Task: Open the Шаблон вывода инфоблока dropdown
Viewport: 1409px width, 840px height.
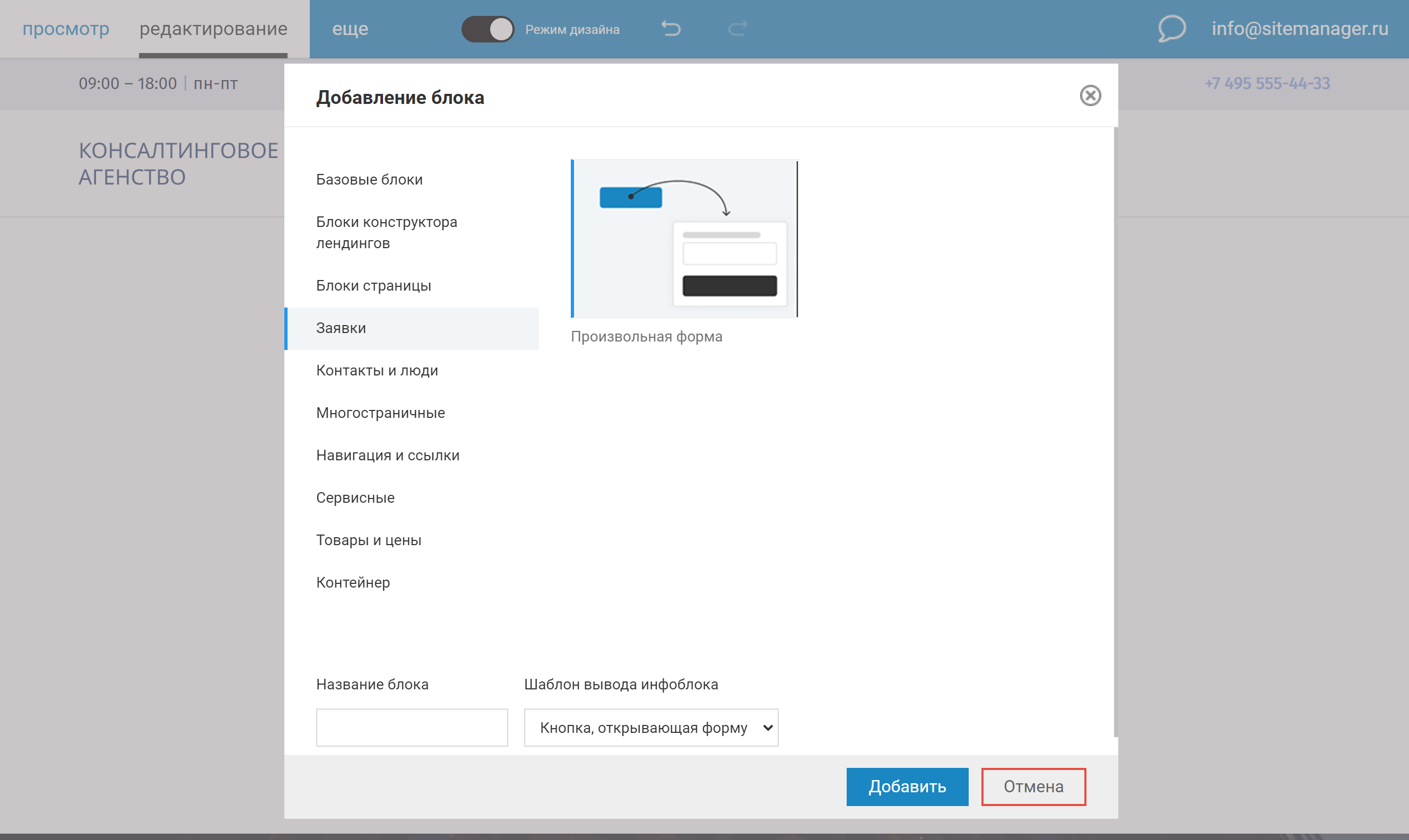Action: click(651, 728)
